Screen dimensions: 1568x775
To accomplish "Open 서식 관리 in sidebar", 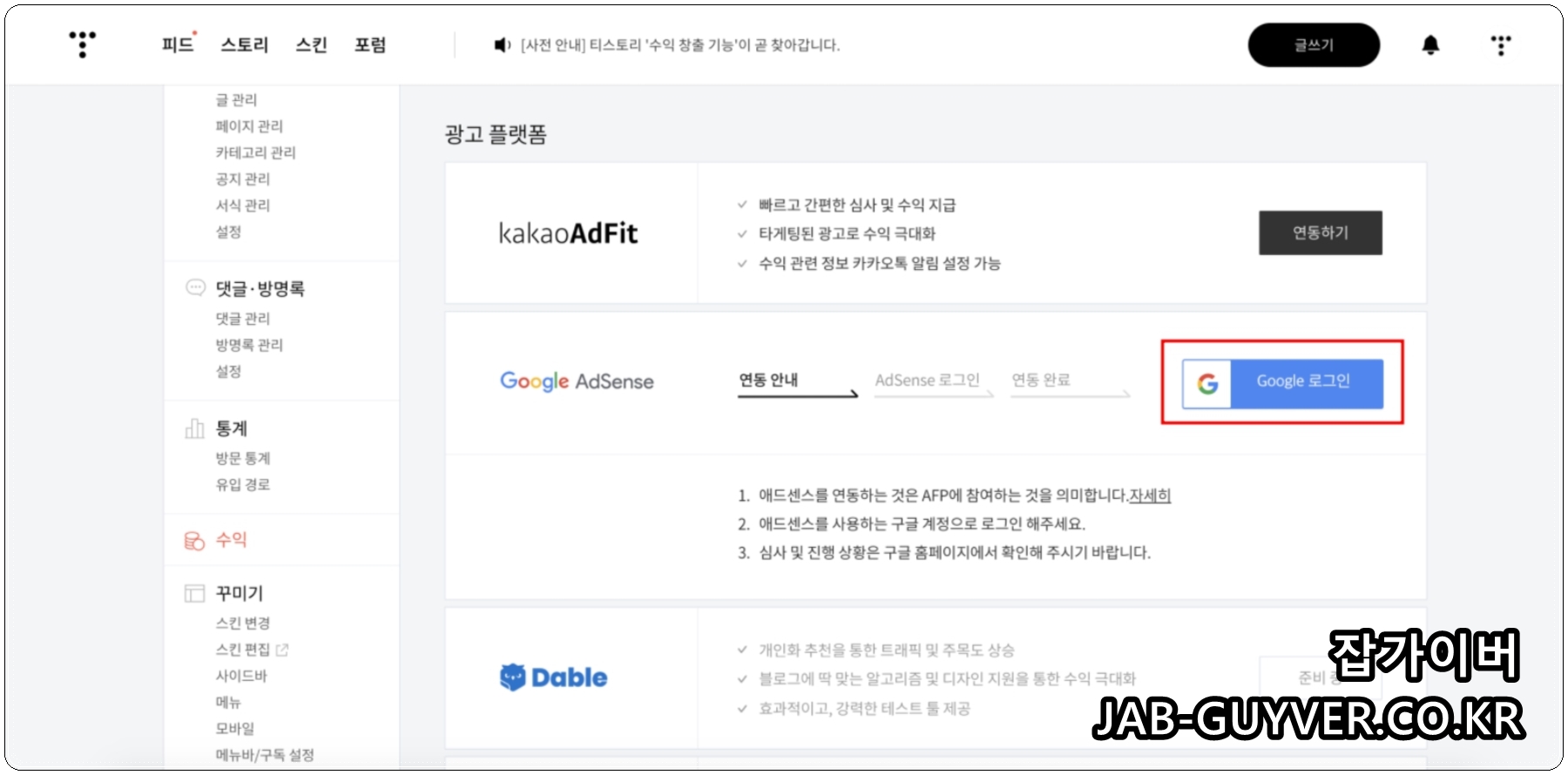I will [x=243, y=205].
